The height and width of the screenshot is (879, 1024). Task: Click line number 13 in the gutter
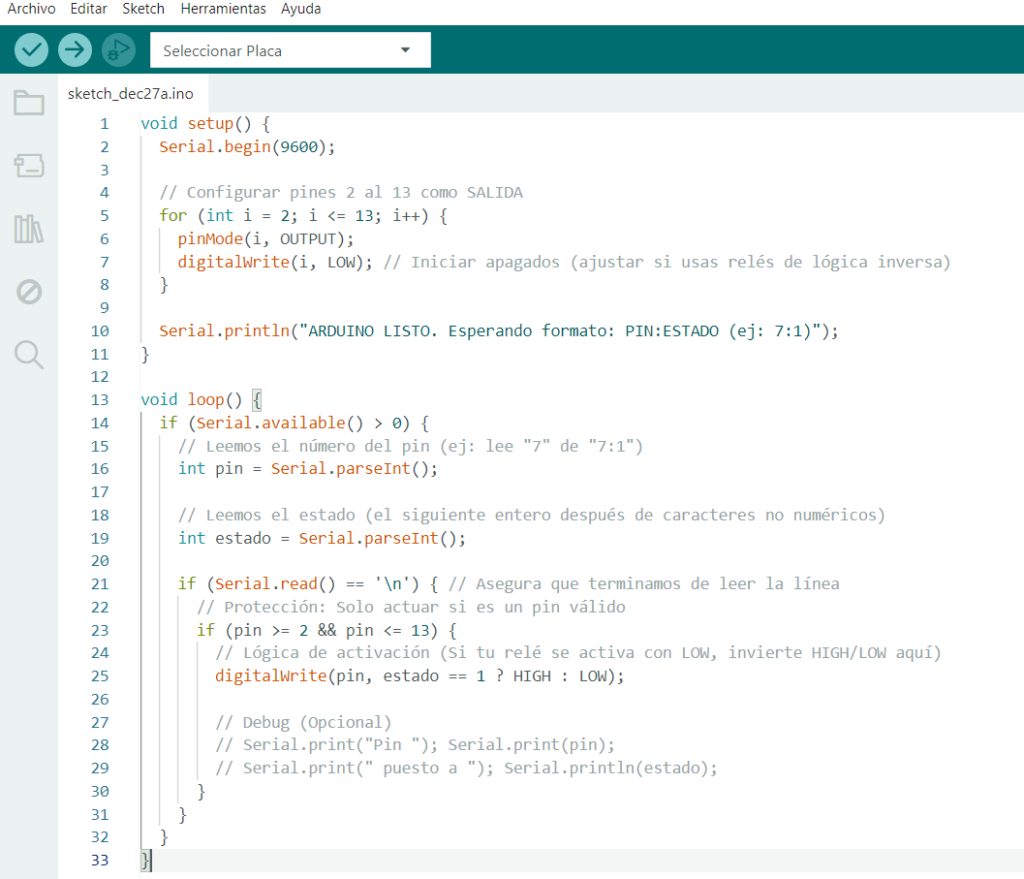(99, 400)
